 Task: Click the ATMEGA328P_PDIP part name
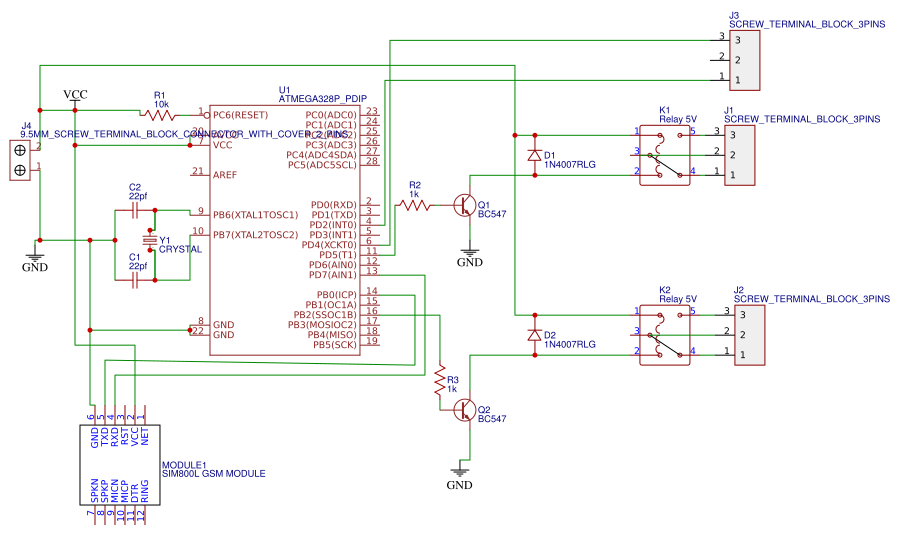pyautogui.click(x=323, y=99)
